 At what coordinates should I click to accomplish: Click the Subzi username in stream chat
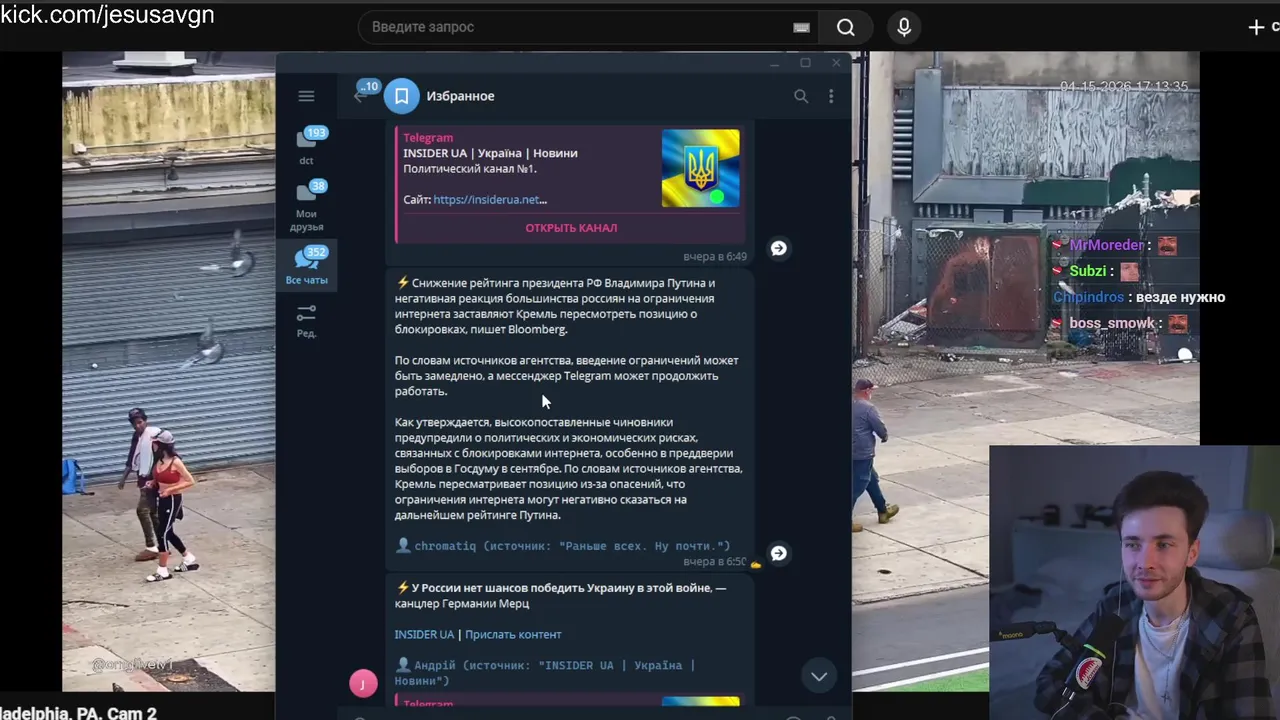1088,271
